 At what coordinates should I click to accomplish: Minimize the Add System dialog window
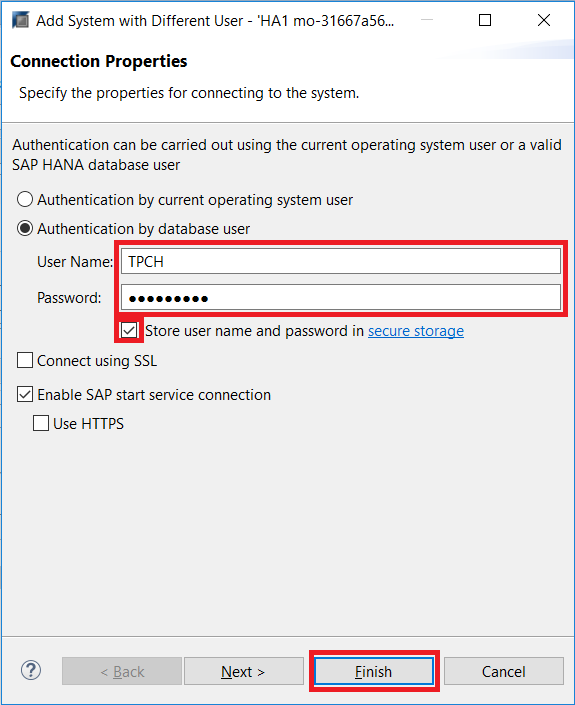pyautogui.click(x=427, y=20)
